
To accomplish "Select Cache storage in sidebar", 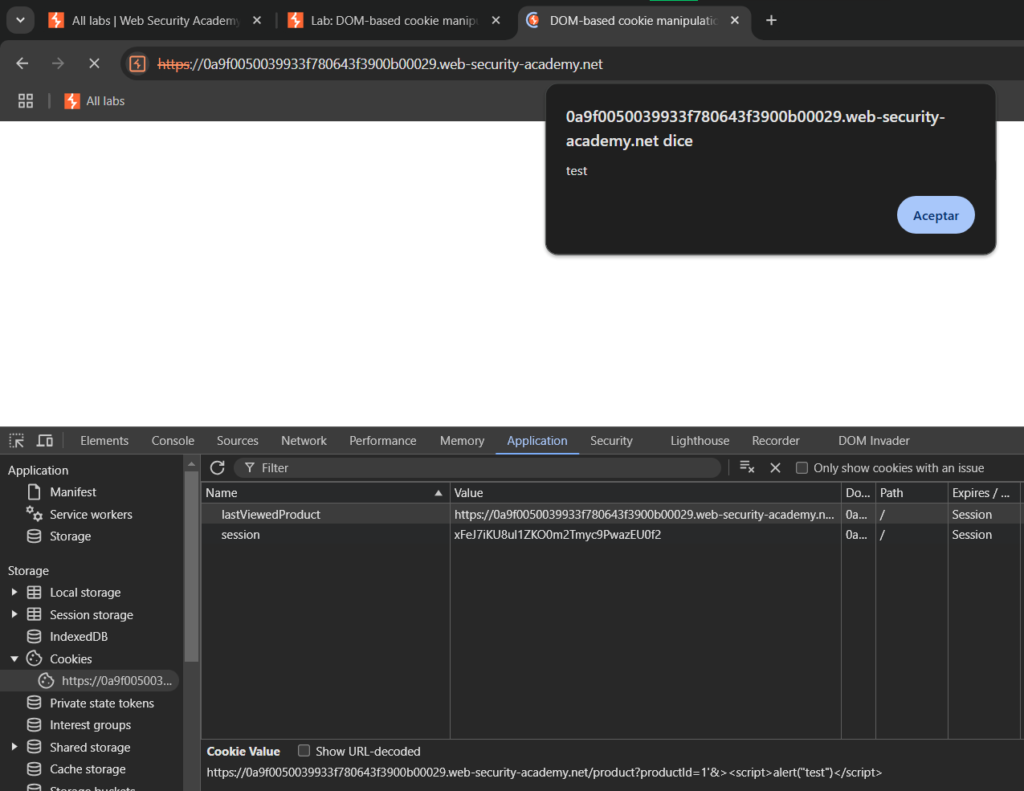I will (x=88, y=769).
